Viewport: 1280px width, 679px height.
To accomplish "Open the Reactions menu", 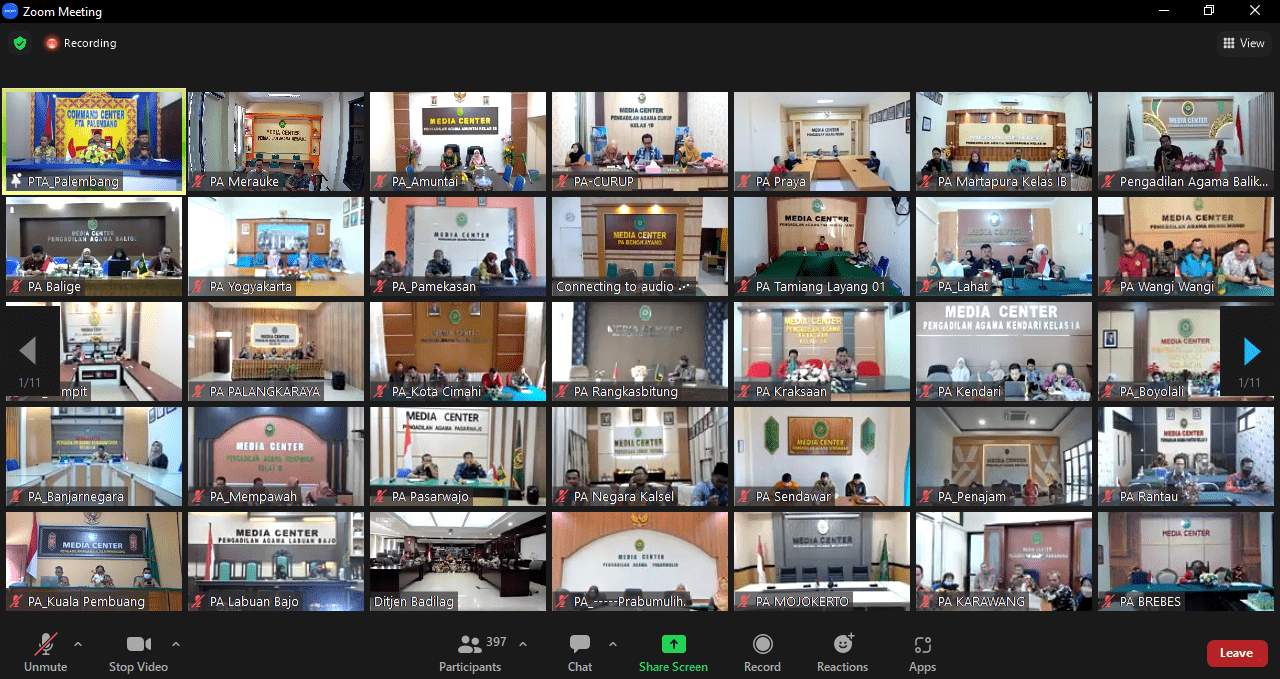I will click(843, 645).
